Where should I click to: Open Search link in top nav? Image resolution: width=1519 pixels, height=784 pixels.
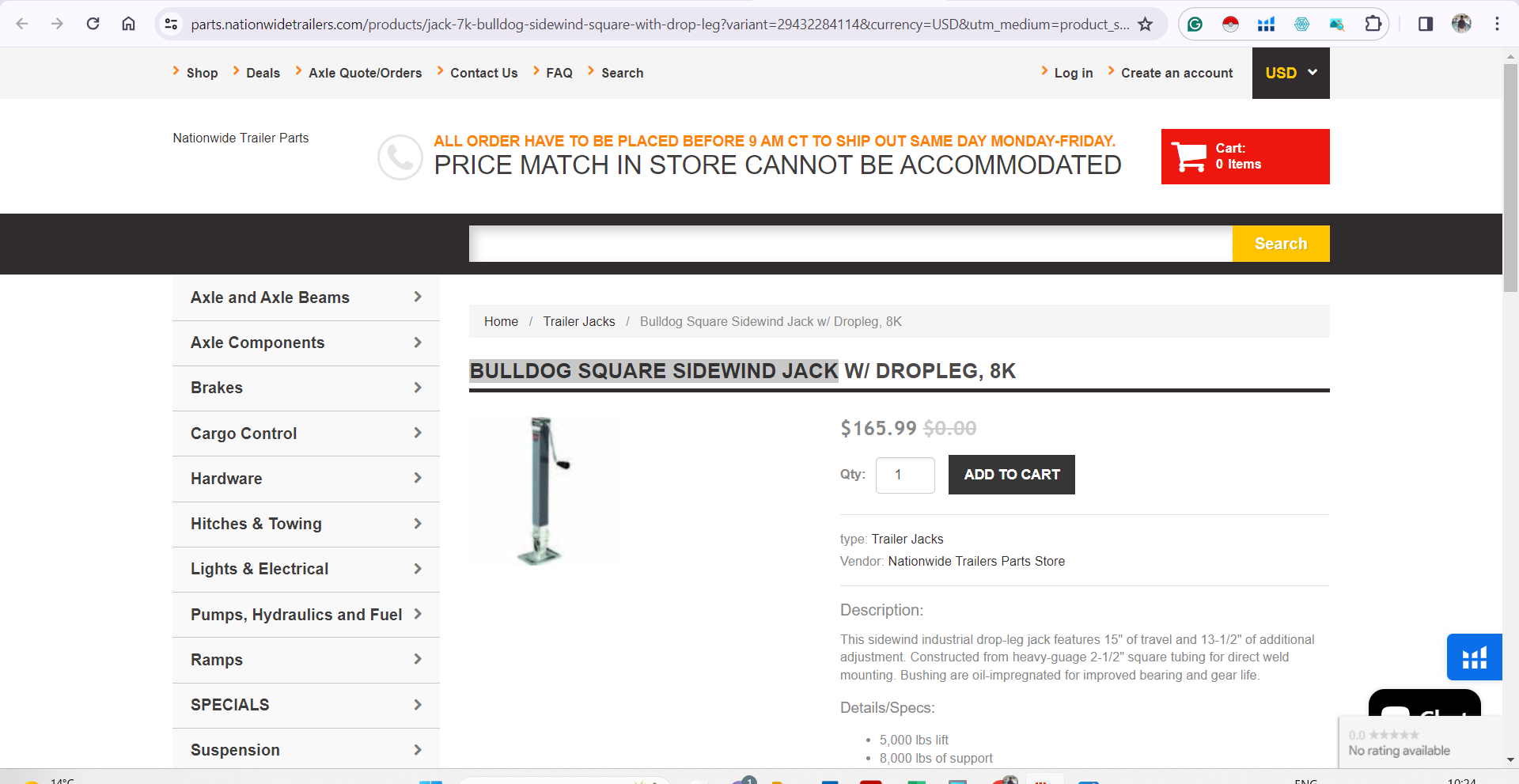tap(622, 73)
